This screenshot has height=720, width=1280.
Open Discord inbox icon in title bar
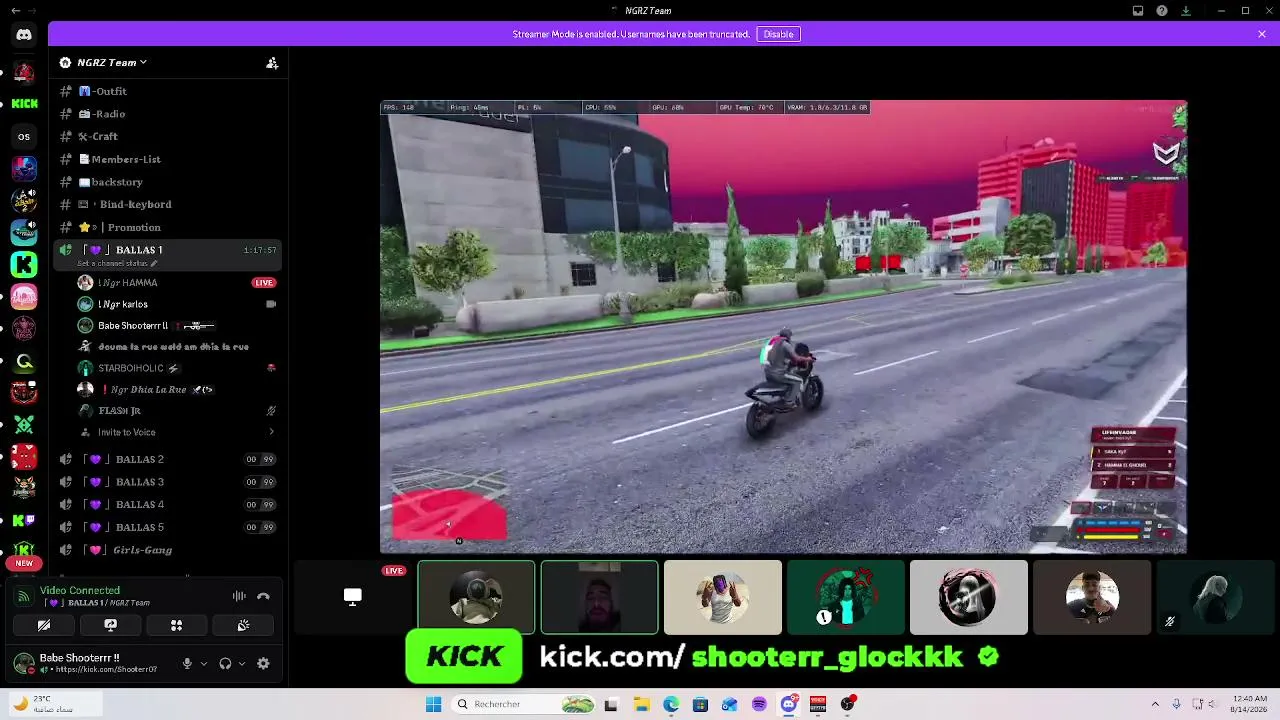point(1138,11)
